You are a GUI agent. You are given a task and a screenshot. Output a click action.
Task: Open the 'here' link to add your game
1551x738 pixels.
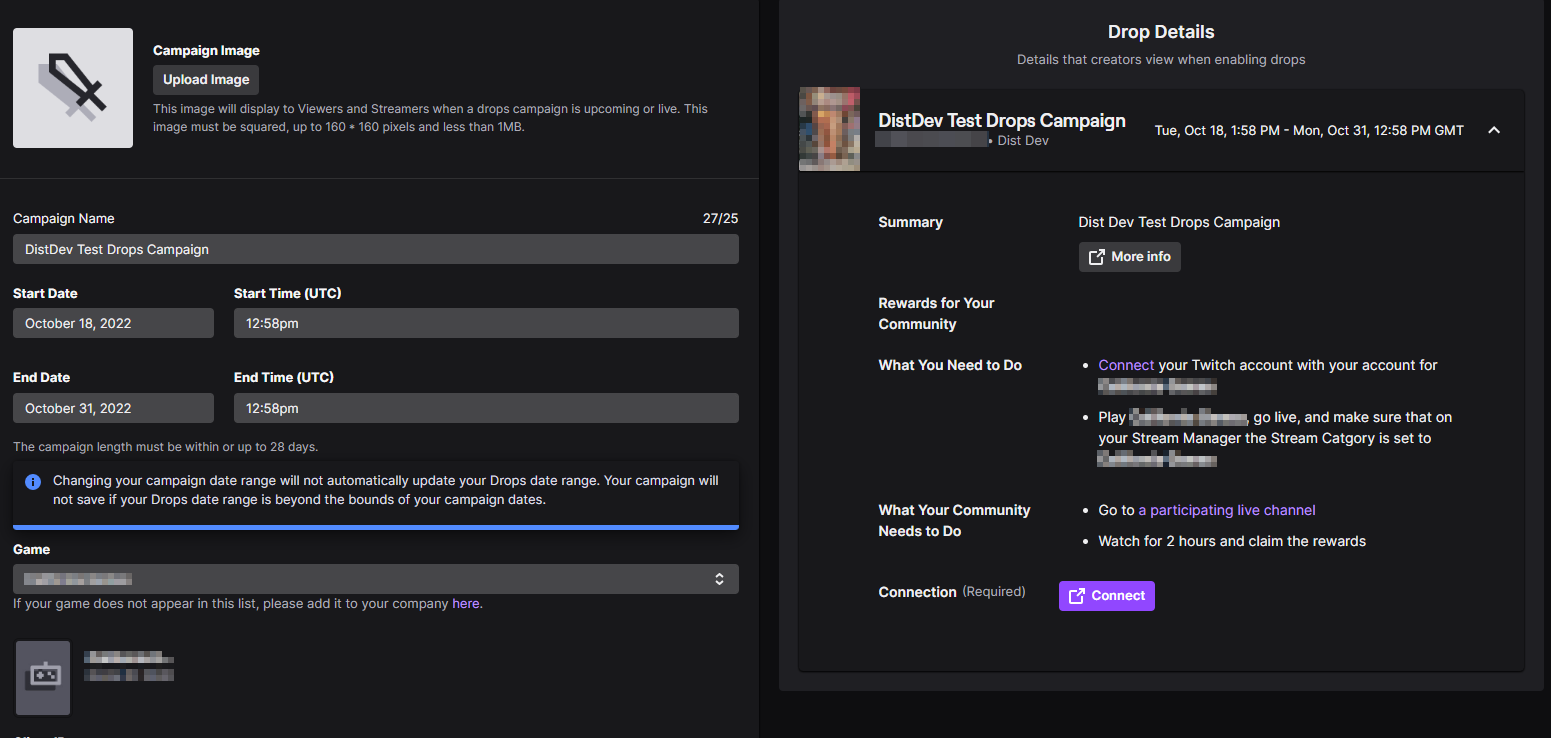[466, 603]
